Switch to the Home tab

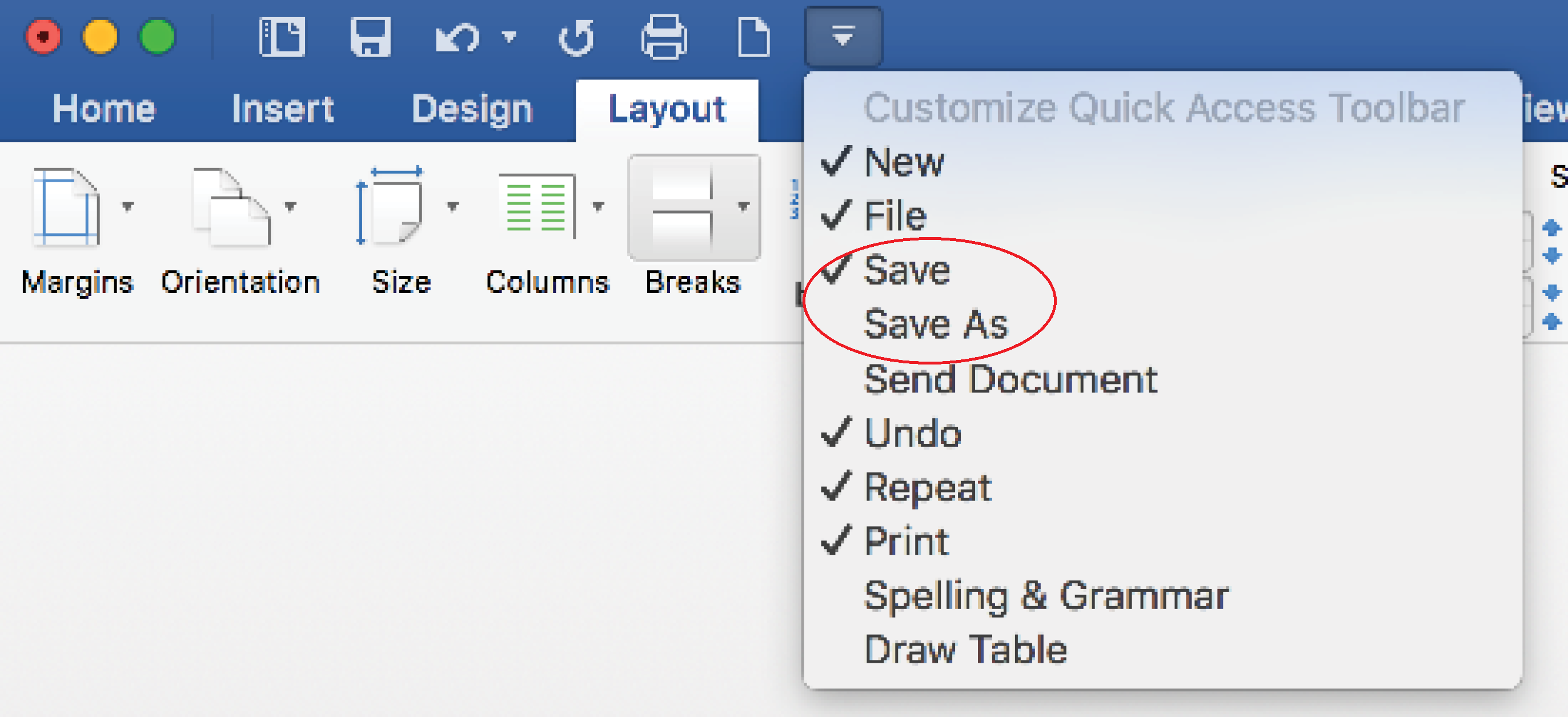click(x=104, y=110)
